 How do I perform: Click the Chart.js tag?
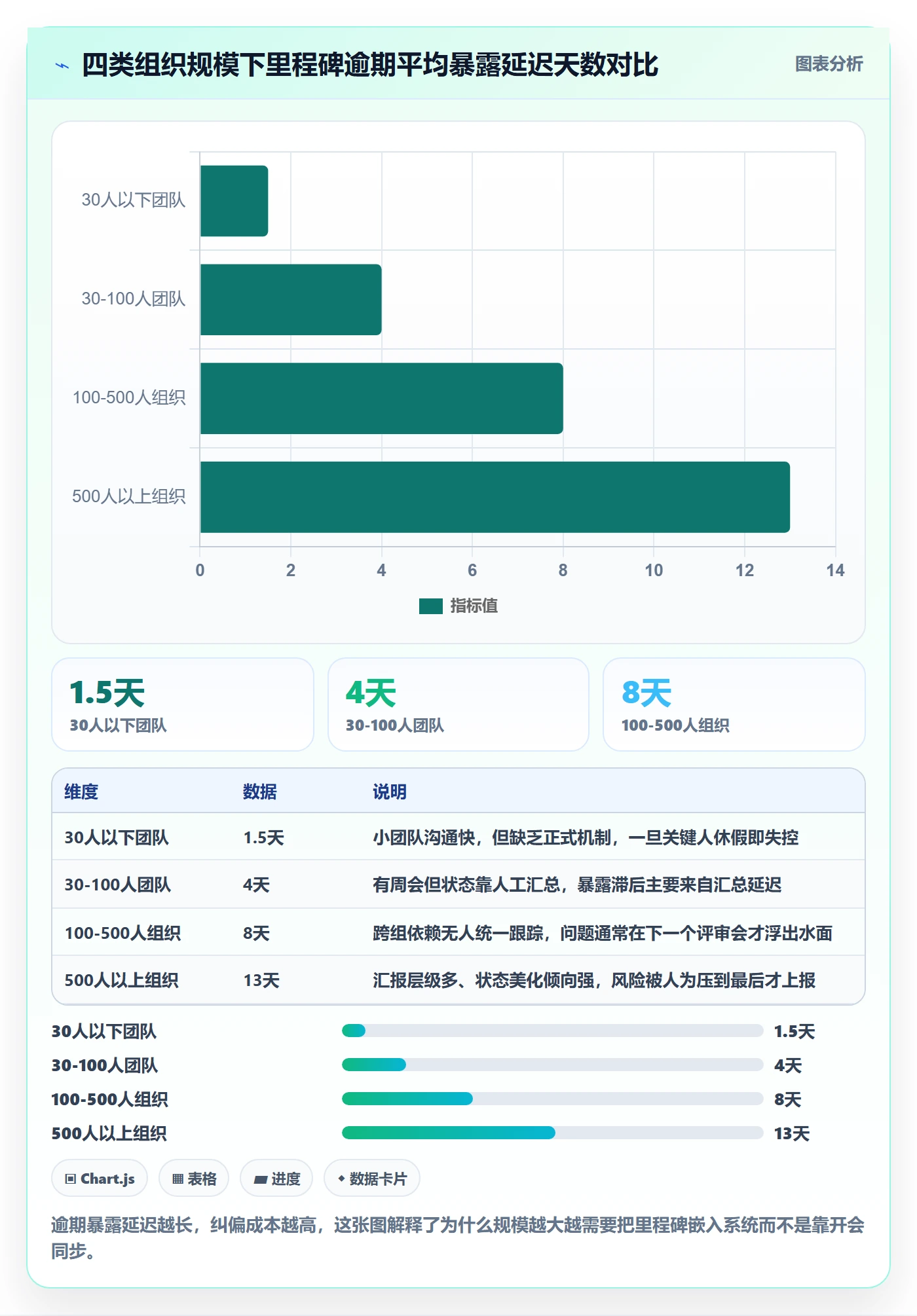click(x=100, y=1179)
